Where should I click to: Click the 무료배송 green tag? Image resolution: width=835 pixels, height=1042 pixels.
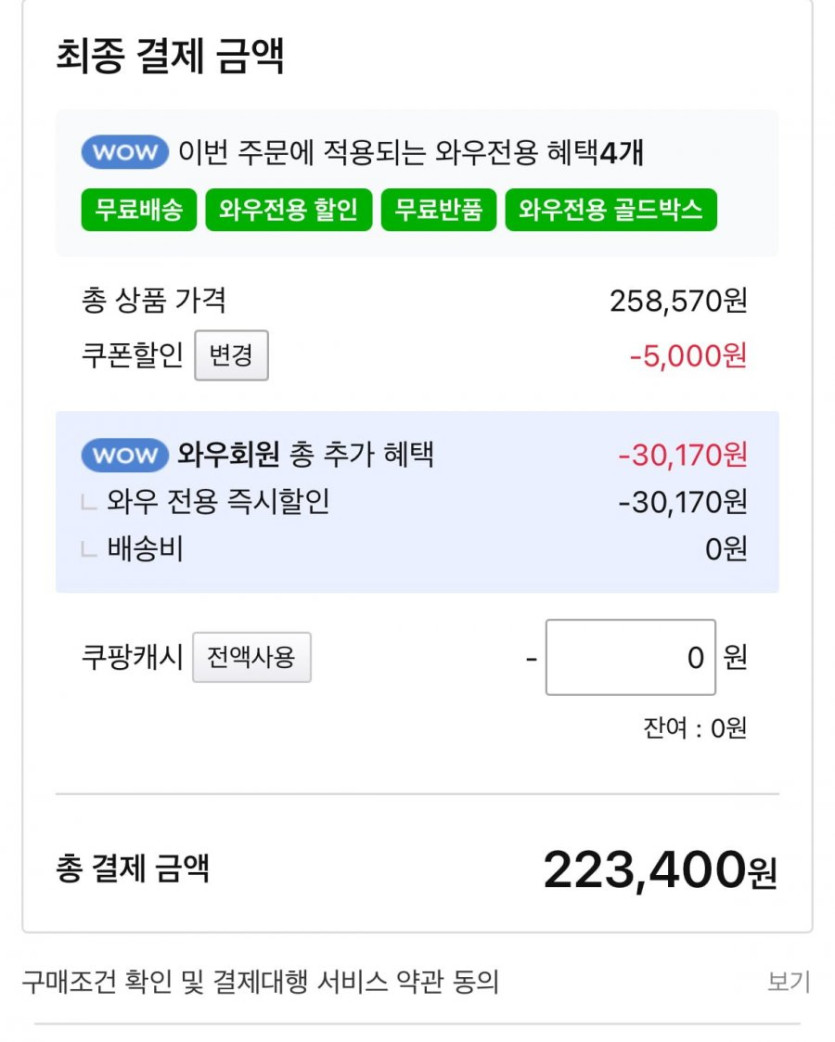pyautogui.click(x=139, y=210)
